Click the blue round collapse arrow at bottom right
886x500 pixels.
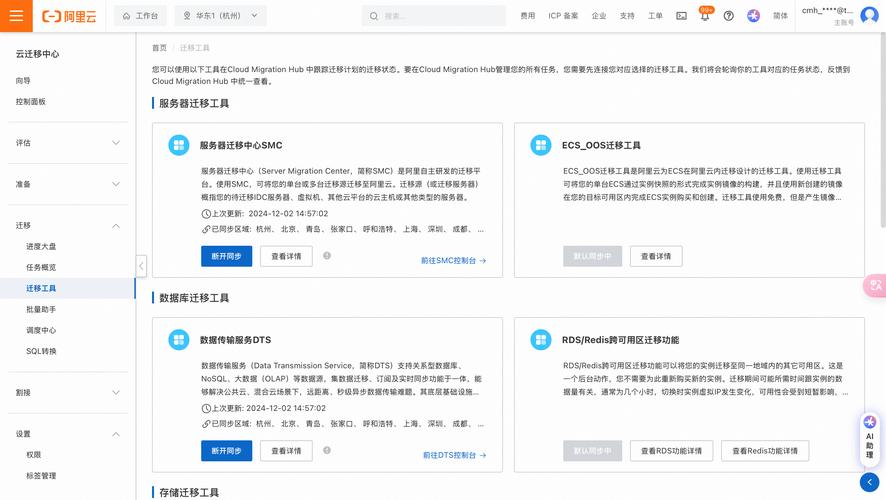point(869,482)
